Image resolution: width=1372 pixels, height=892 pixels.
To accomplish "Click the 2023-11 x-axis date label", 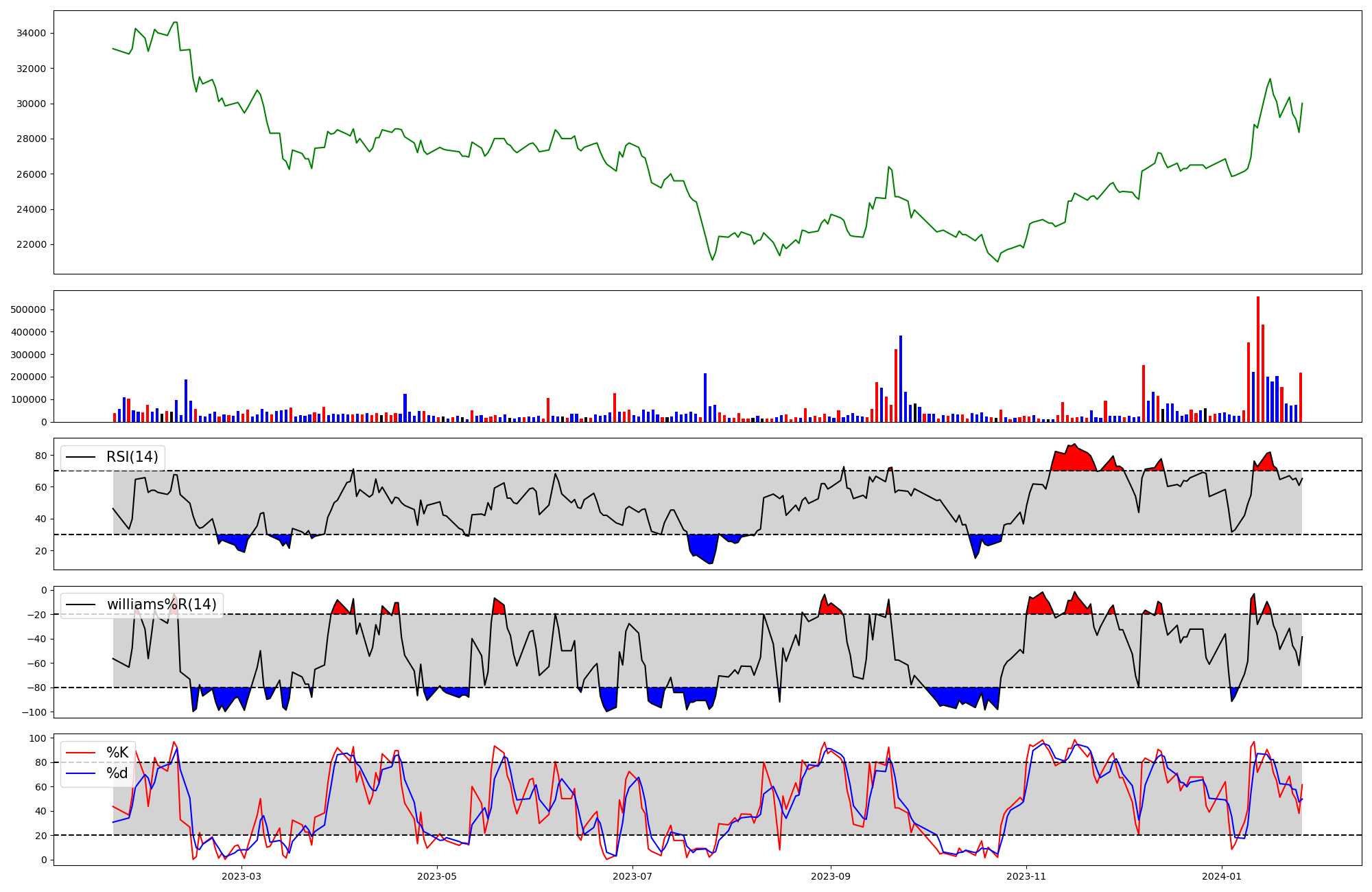I will pos(1026,876).
